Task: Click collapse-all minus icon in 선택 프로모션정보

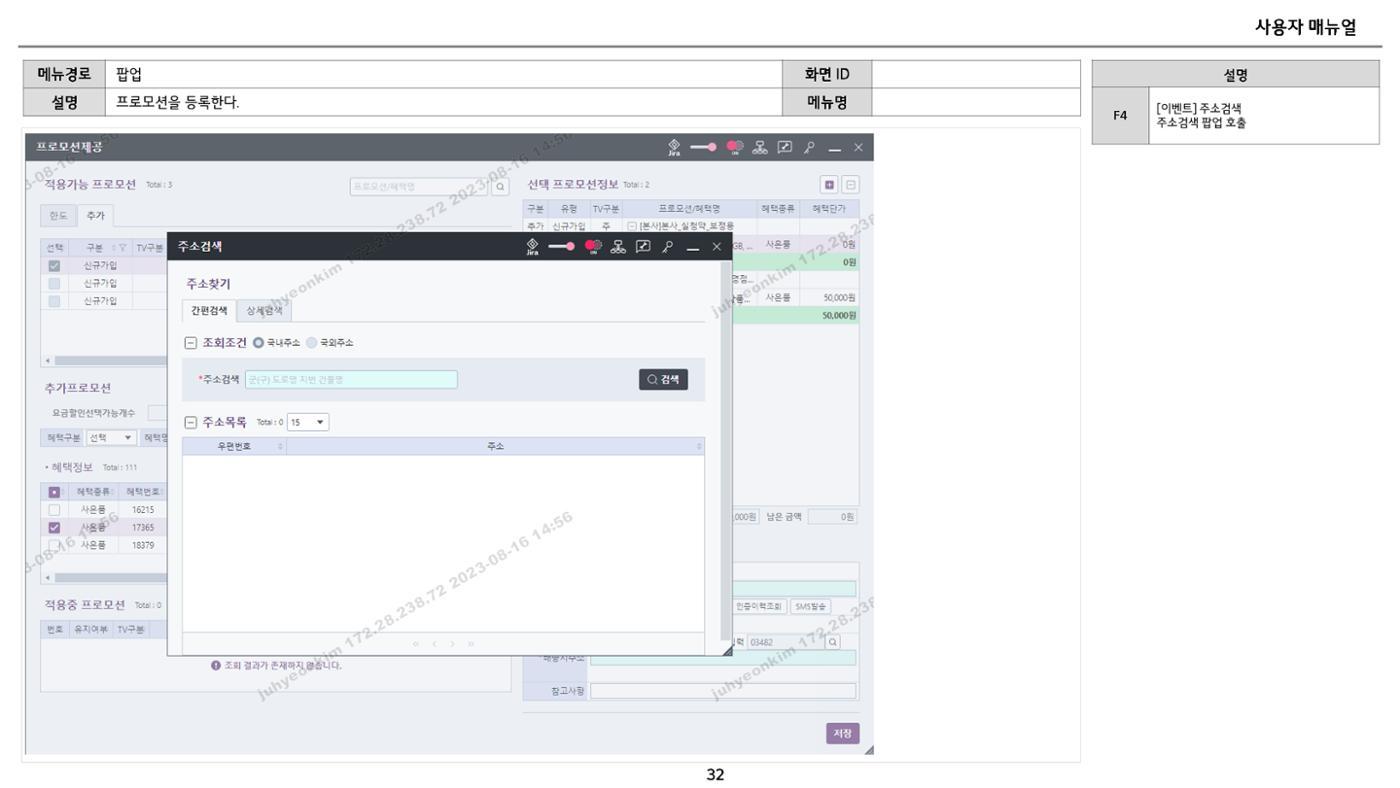Action: (850, 185)
